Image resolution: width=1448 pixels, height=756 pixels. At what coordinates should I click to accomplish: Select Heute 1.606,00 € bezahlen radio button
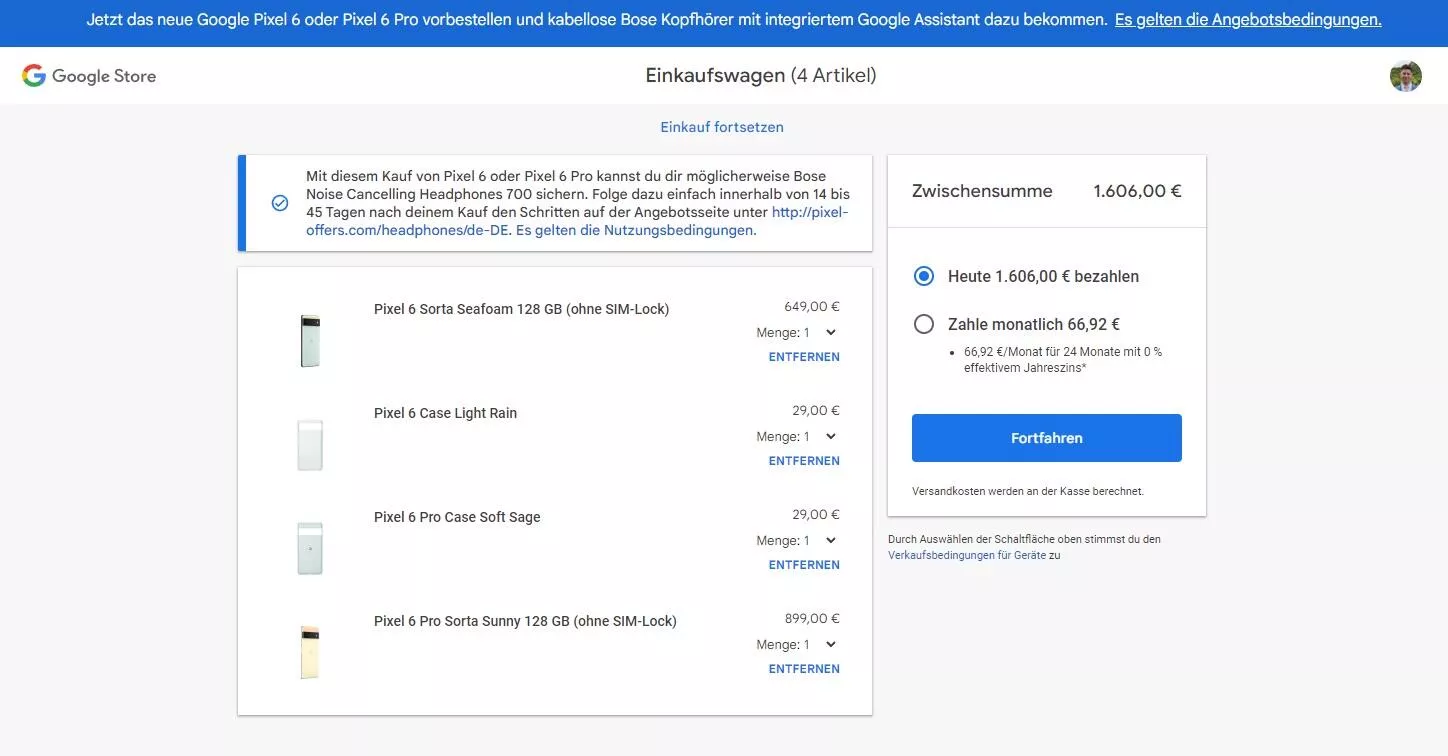pos(924,276)
